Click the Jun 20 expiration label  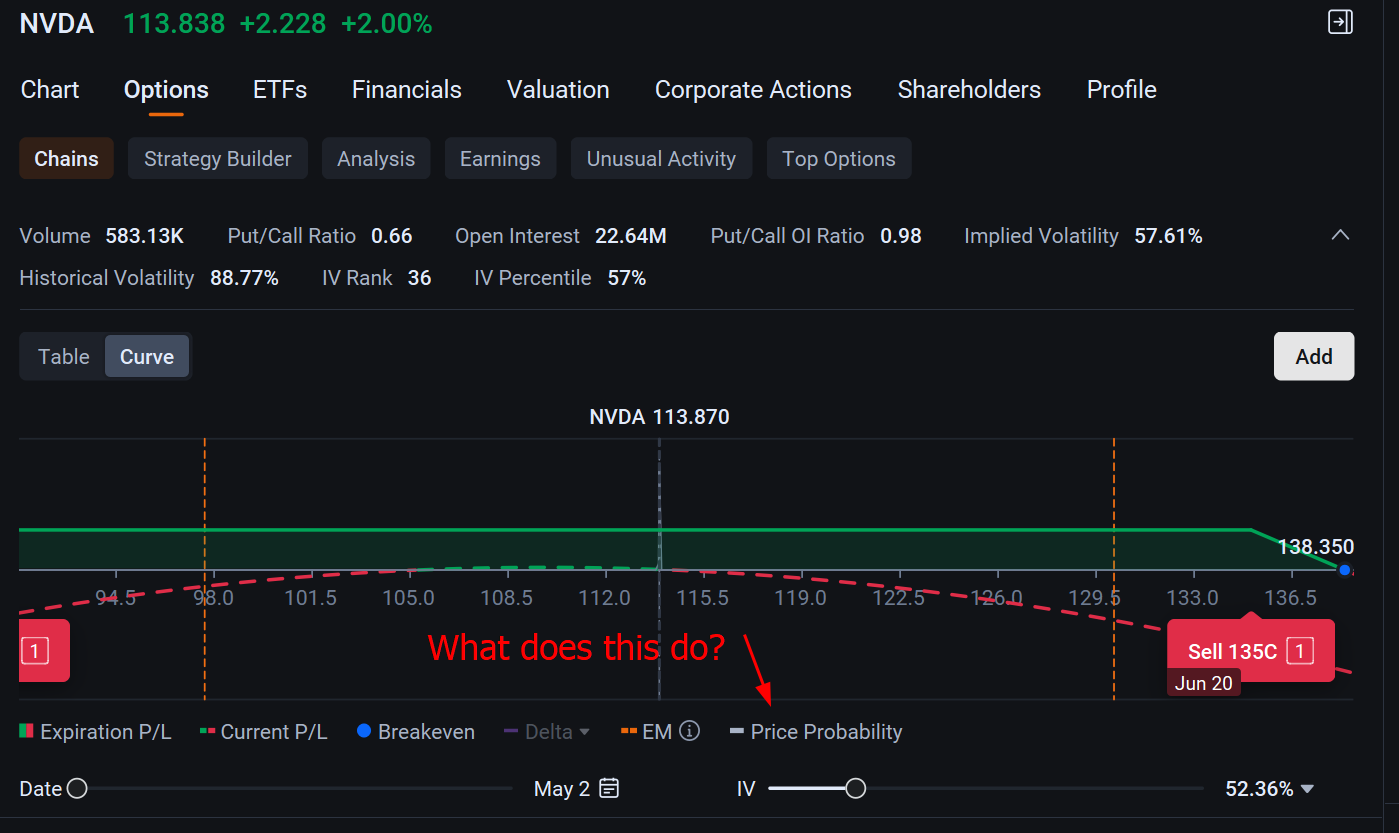[1204, 683]
